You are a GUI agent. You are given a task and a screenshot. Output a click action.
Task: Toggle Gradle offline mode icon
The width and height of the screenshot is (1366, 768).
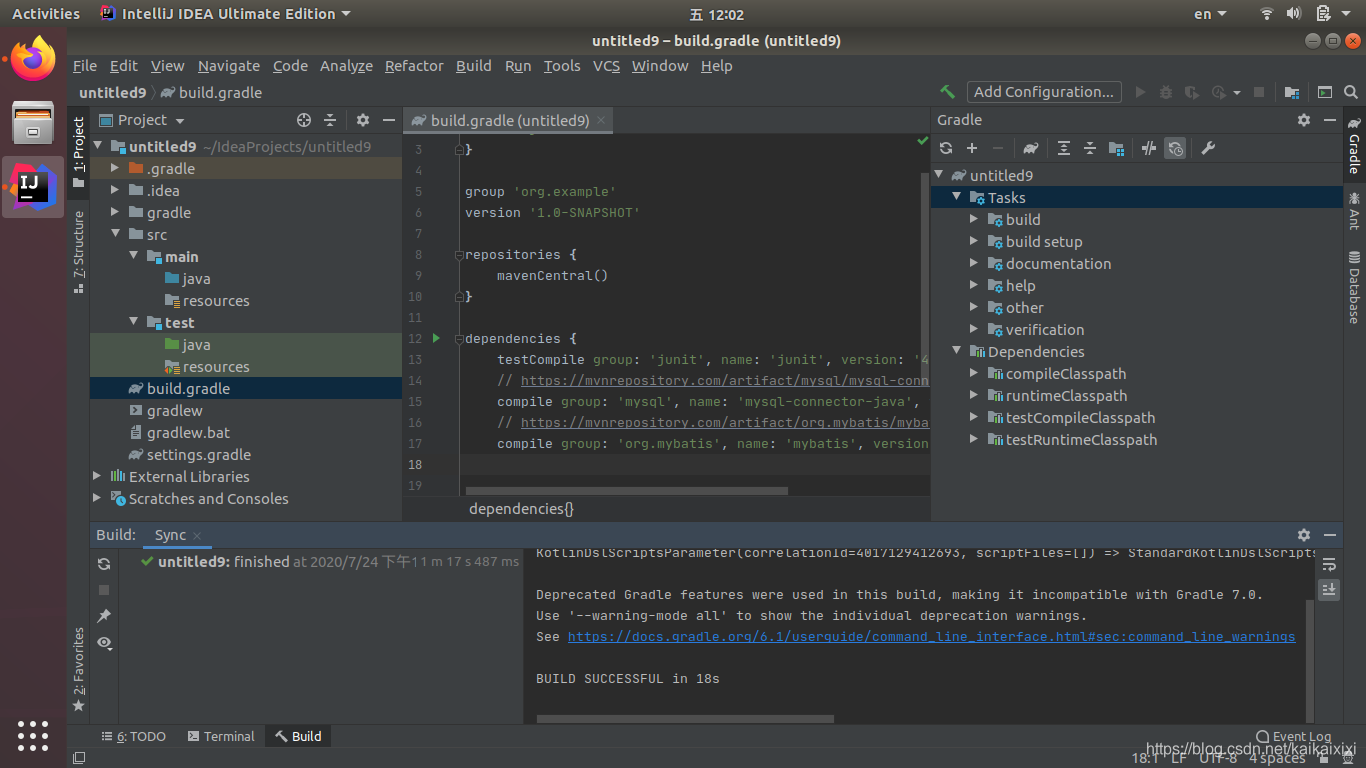[1149, 148]
